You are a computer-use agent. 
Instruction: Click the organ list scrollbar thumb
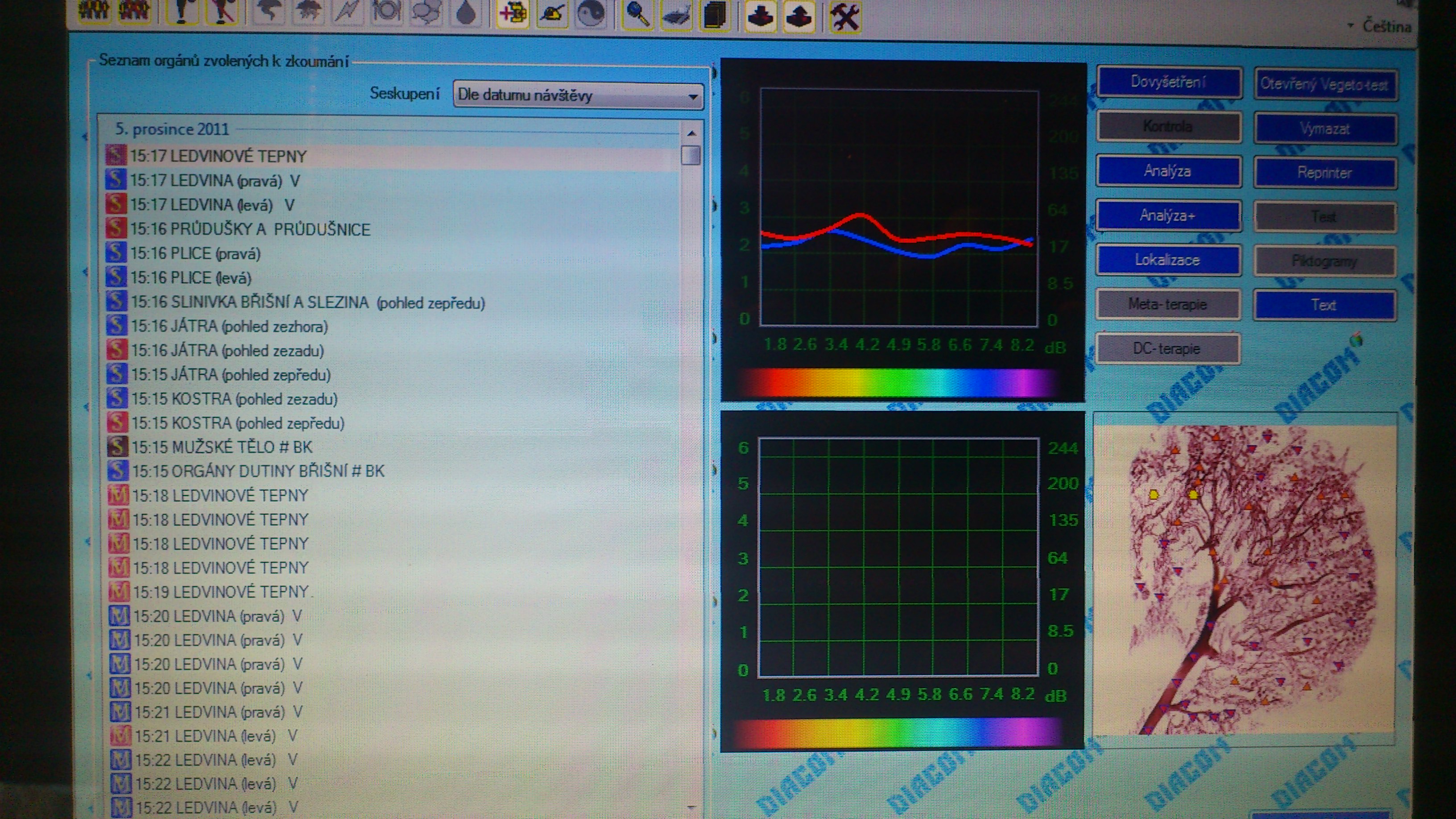pyautogui.click(x=691, y=155)
